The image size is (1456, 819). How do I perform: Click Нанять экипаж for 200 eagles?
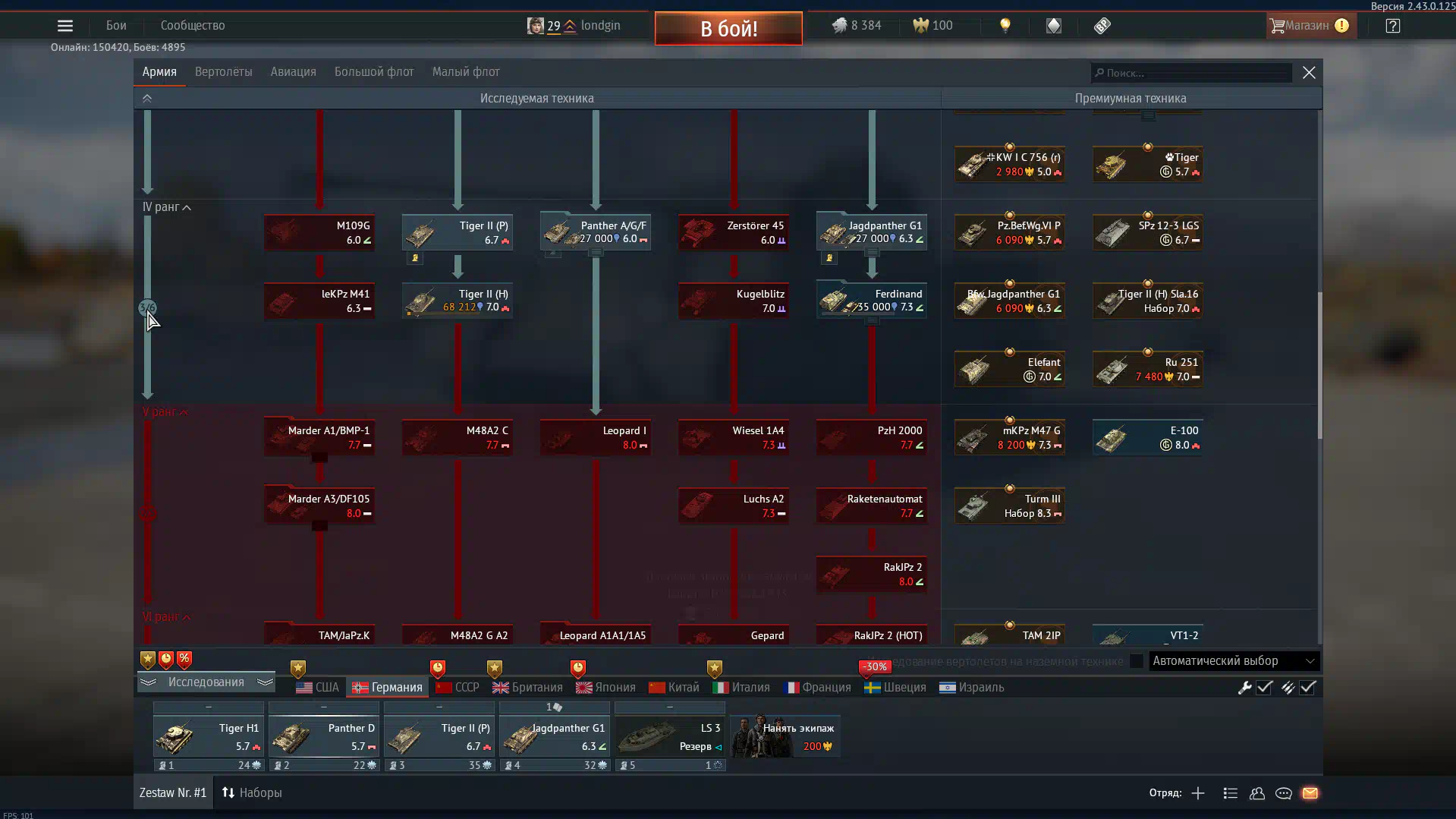pyautogui.click(x=785, y=736)
